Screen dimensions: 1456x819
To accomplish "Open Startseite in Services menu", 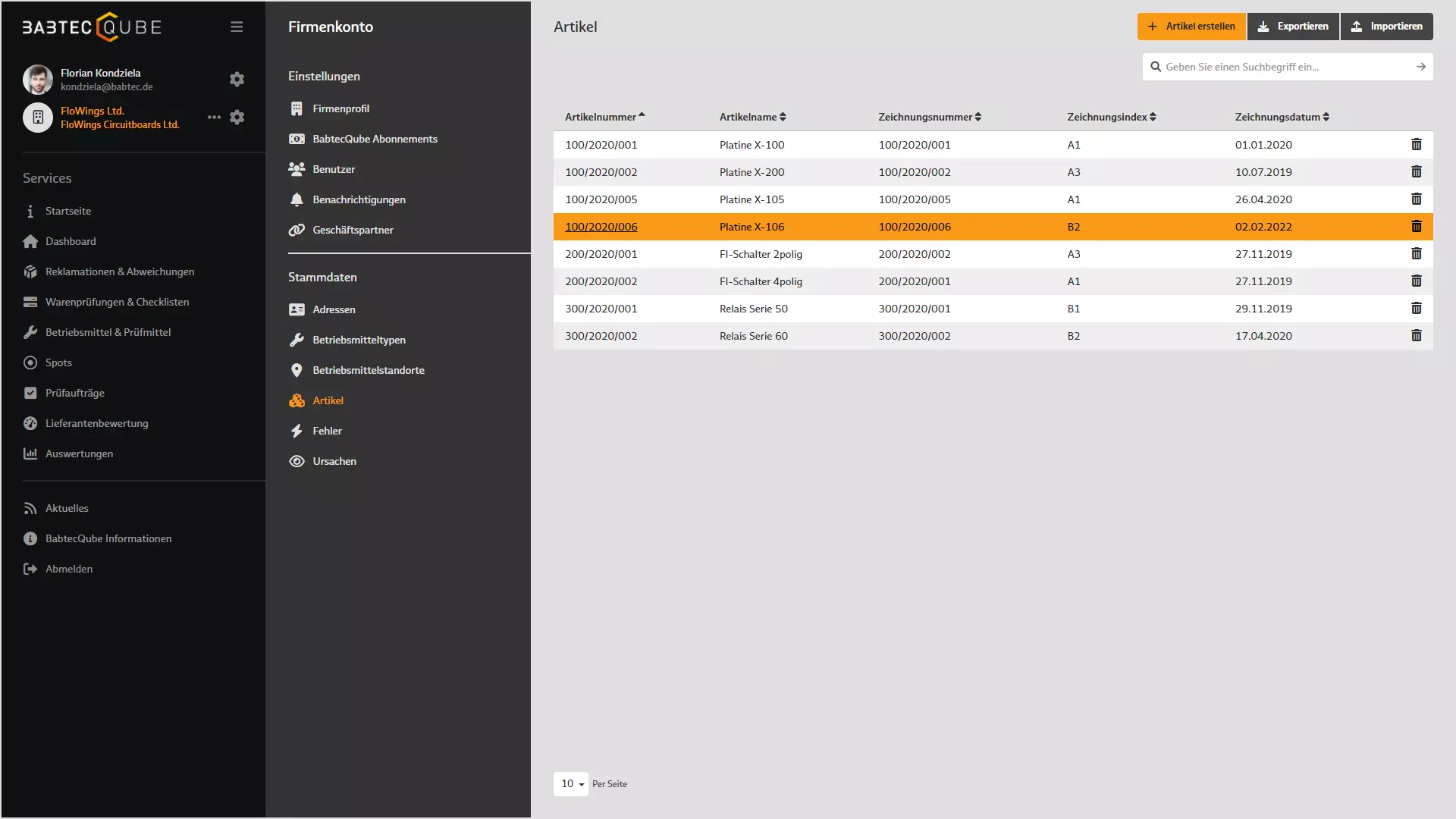I will [x=68, y=211].
